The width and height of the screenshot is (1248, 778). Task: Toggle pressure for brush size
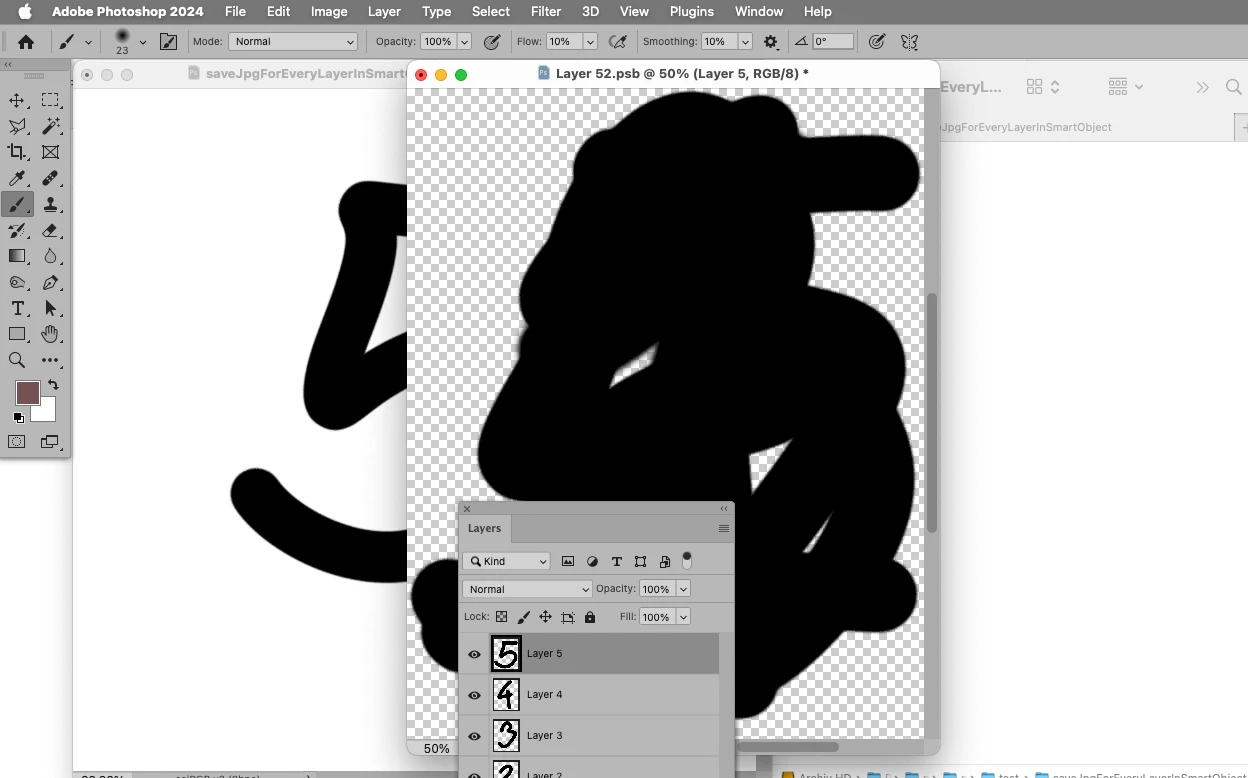pyautogui.click(x=877, y=42)
